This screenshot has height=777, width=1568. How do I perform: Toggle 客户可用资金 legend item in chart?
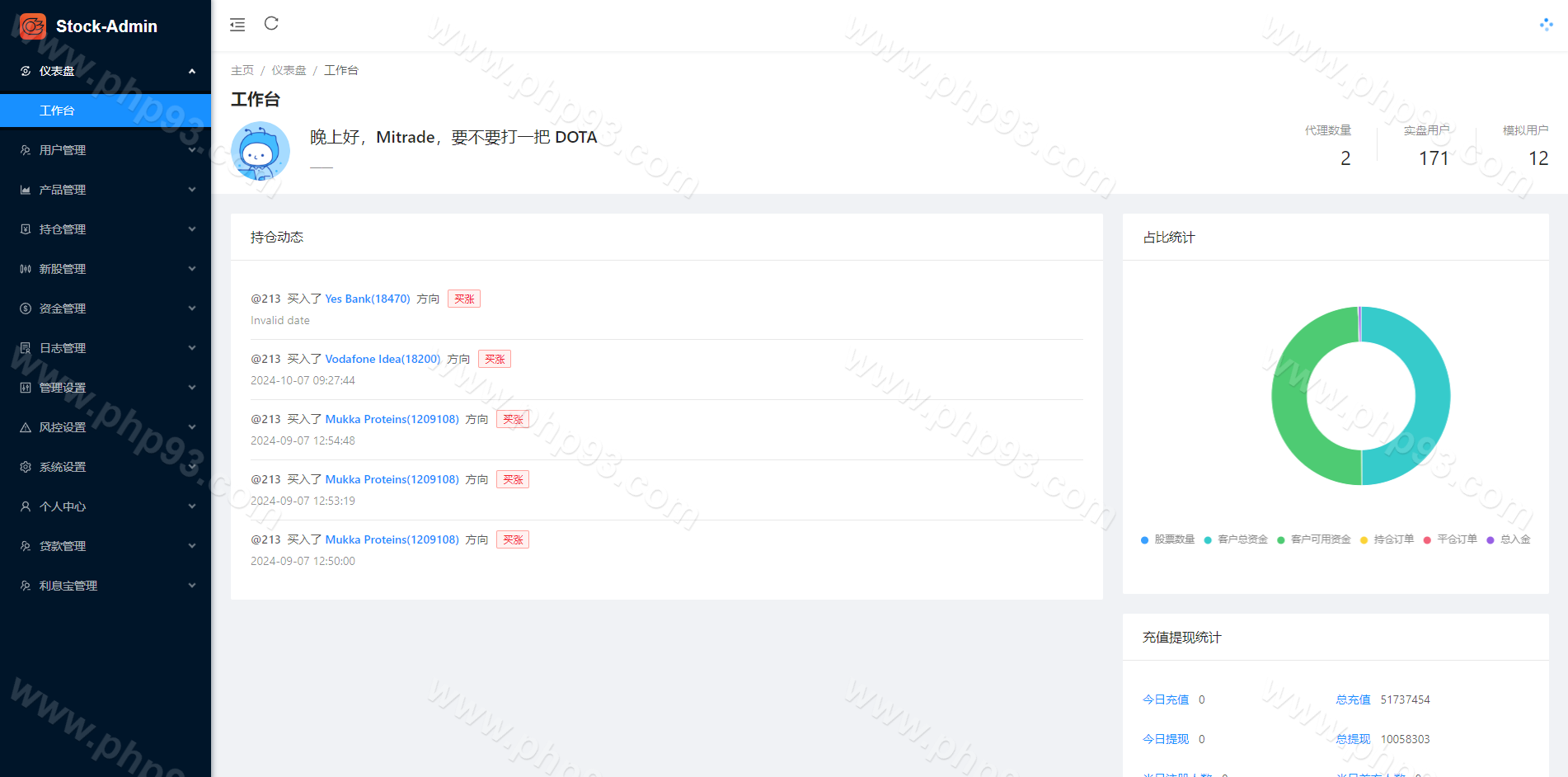coord(1314,539)
